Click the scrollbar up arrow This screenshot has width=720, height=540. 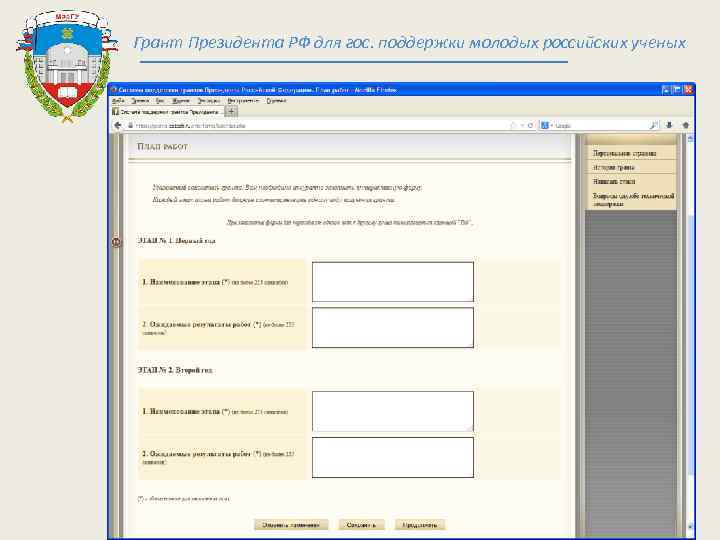coord(690,138)
